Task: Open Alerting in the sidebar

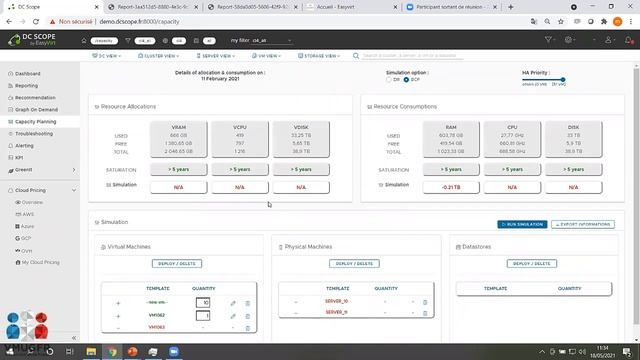Action: click(24, 146)
